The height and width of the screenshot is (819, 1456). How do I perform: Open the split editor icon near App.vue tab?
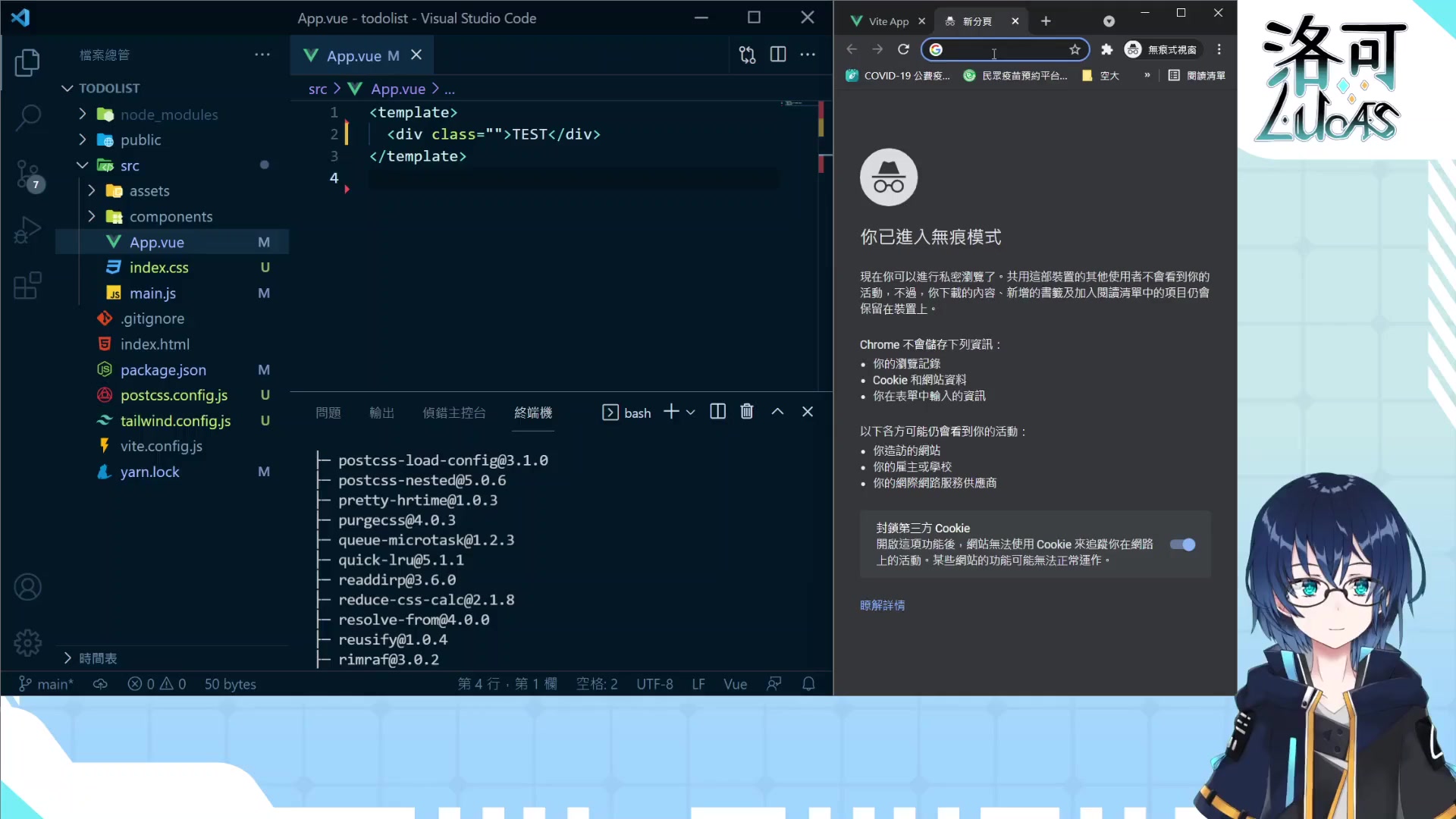[778, 55]
